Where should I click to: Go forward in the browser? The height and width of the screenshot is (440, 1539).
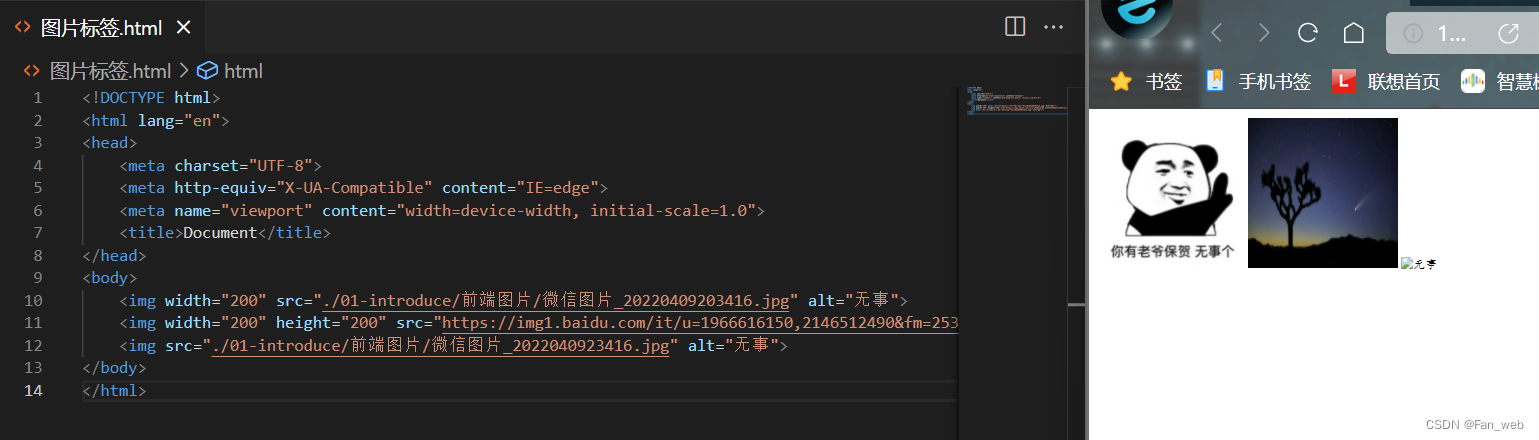tap(1263, 33)
